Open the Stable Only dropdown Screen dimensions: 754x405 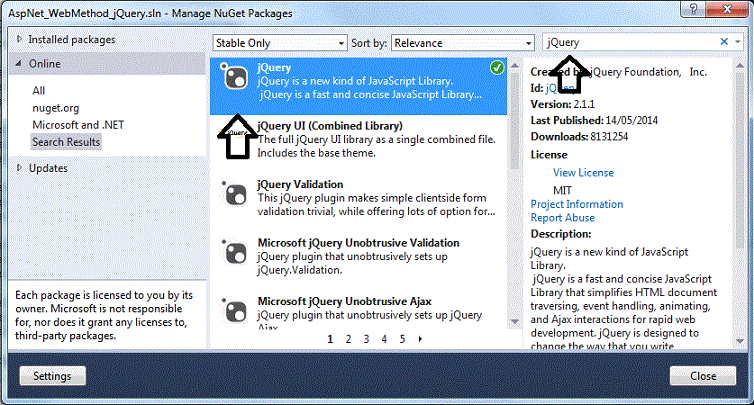tap(280, 43)
